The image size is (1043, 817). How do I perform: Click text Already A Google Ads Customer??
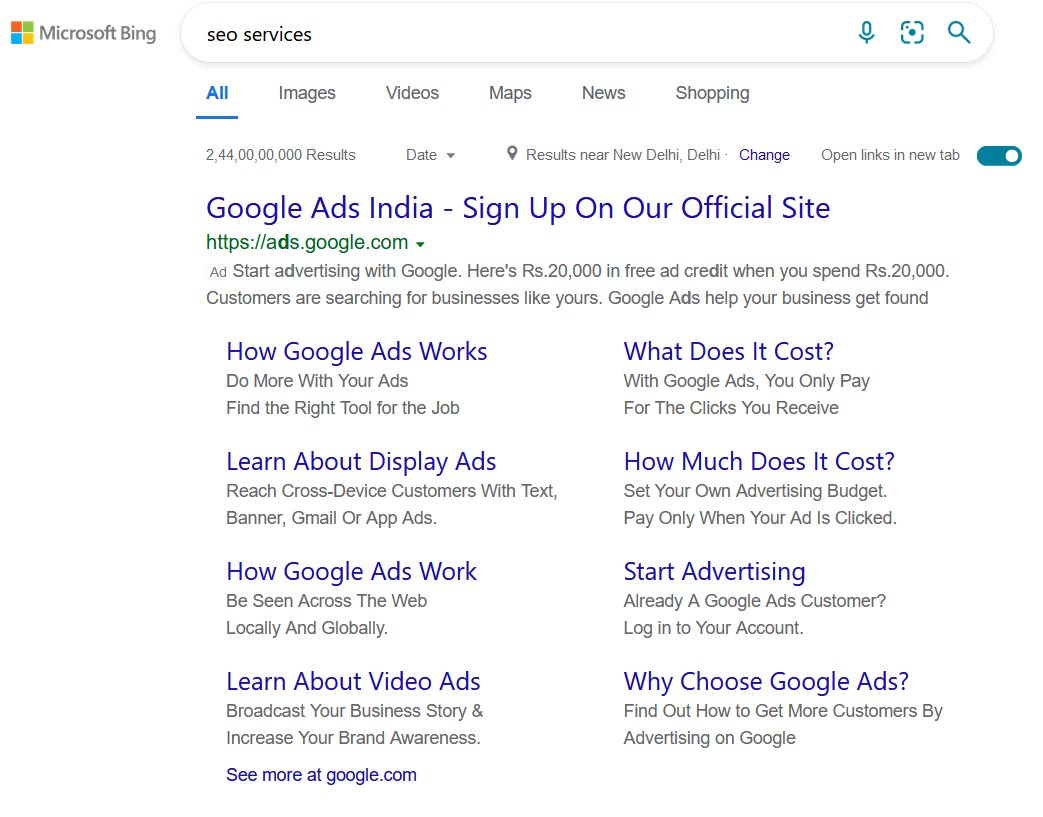pyautogui.click(x=754, y=601)
